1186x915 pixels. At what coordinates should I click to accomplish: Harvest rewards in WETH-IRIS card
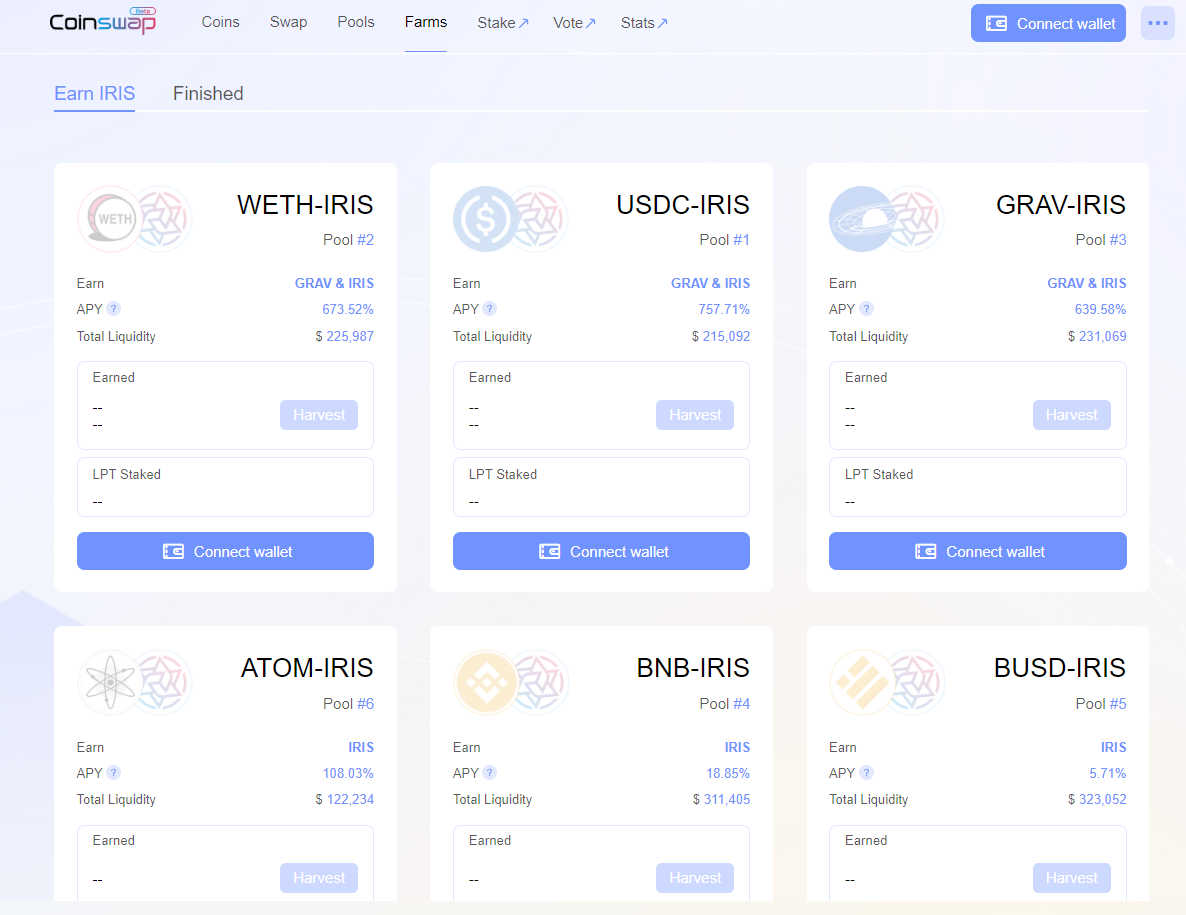pos(318,414)
